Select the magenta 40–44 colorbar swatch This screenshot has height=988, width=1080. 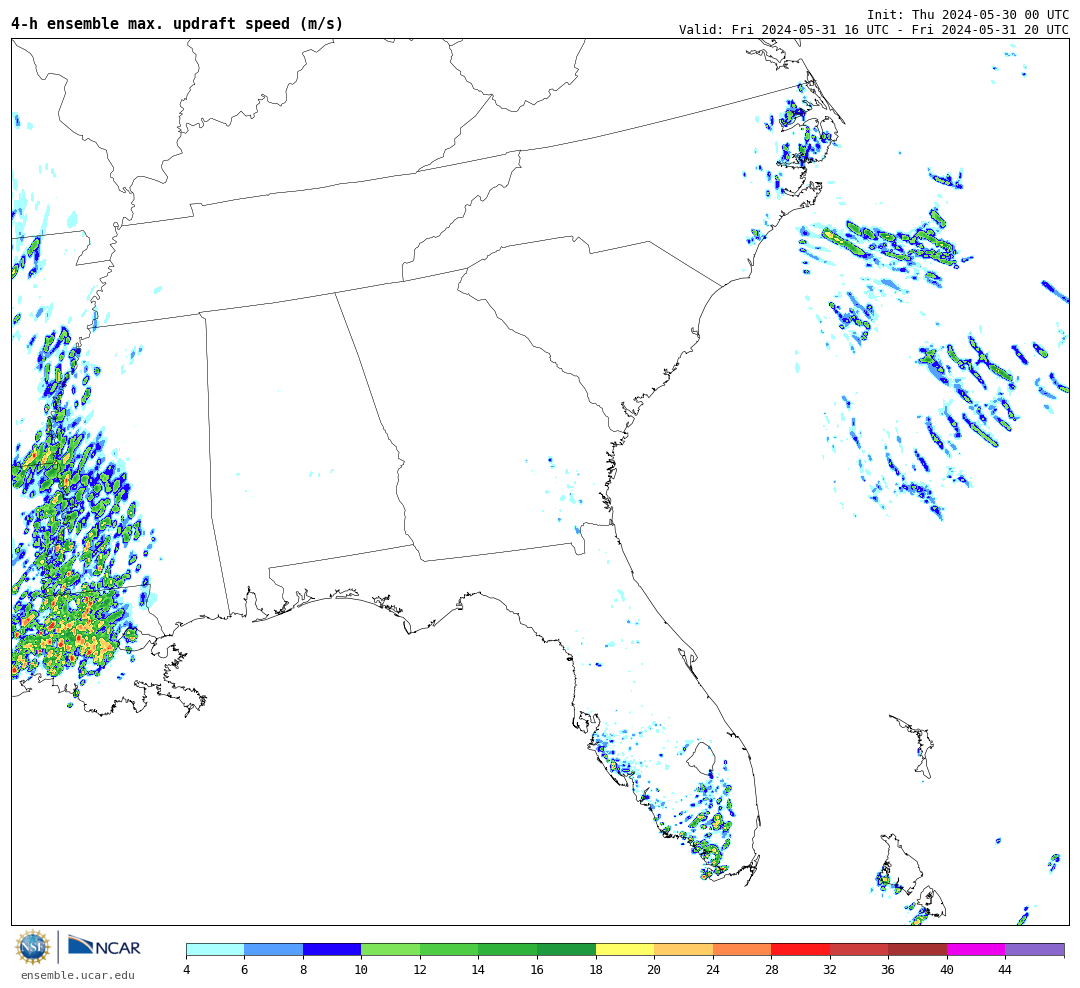[x=976, y=949]
